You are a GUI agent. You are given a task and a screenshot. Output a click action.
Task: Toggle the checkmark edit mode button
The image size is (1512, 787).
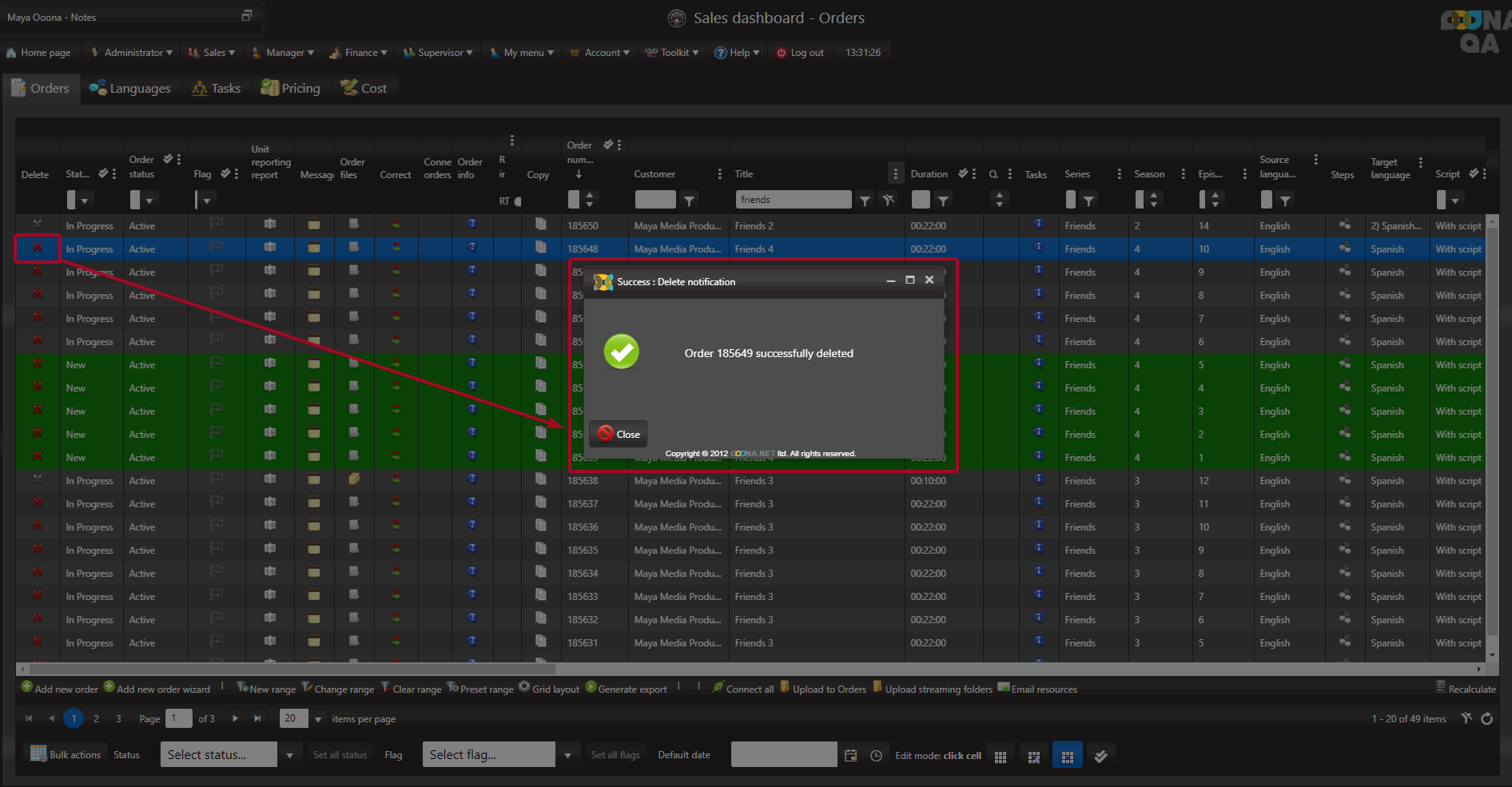[x=1100, y=756]
